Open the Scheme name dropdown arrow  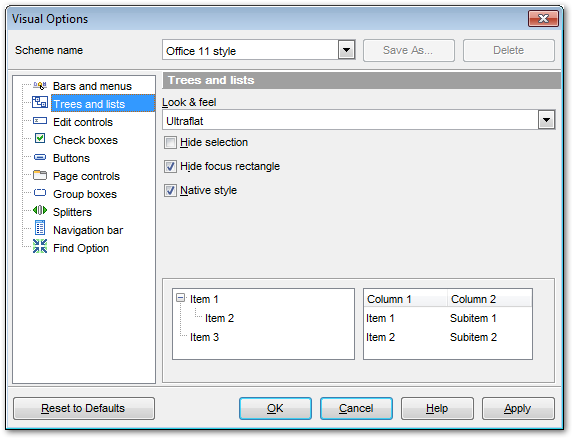[346, 50]
